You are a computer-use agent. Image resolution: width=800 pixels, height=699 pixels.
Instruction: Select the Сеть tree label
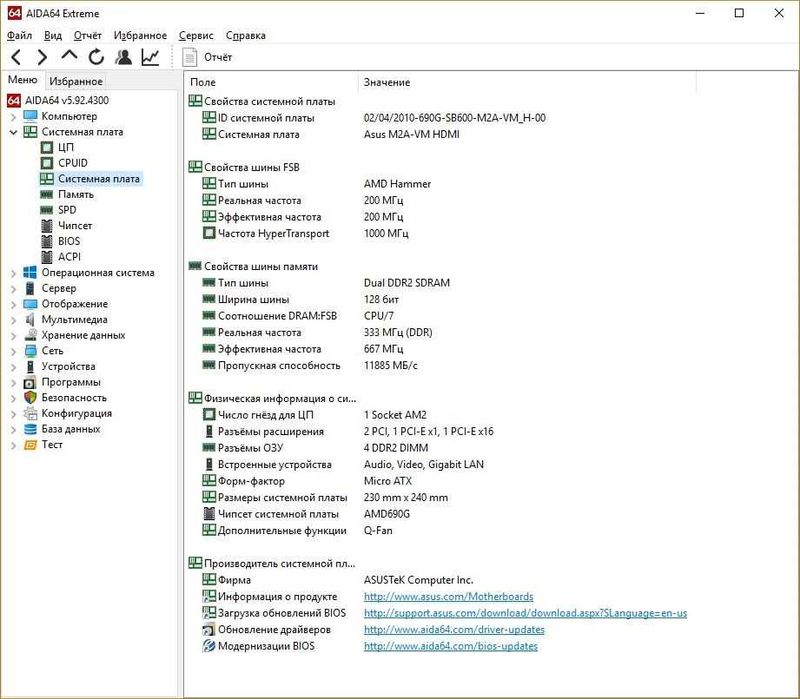pos(53,351)
